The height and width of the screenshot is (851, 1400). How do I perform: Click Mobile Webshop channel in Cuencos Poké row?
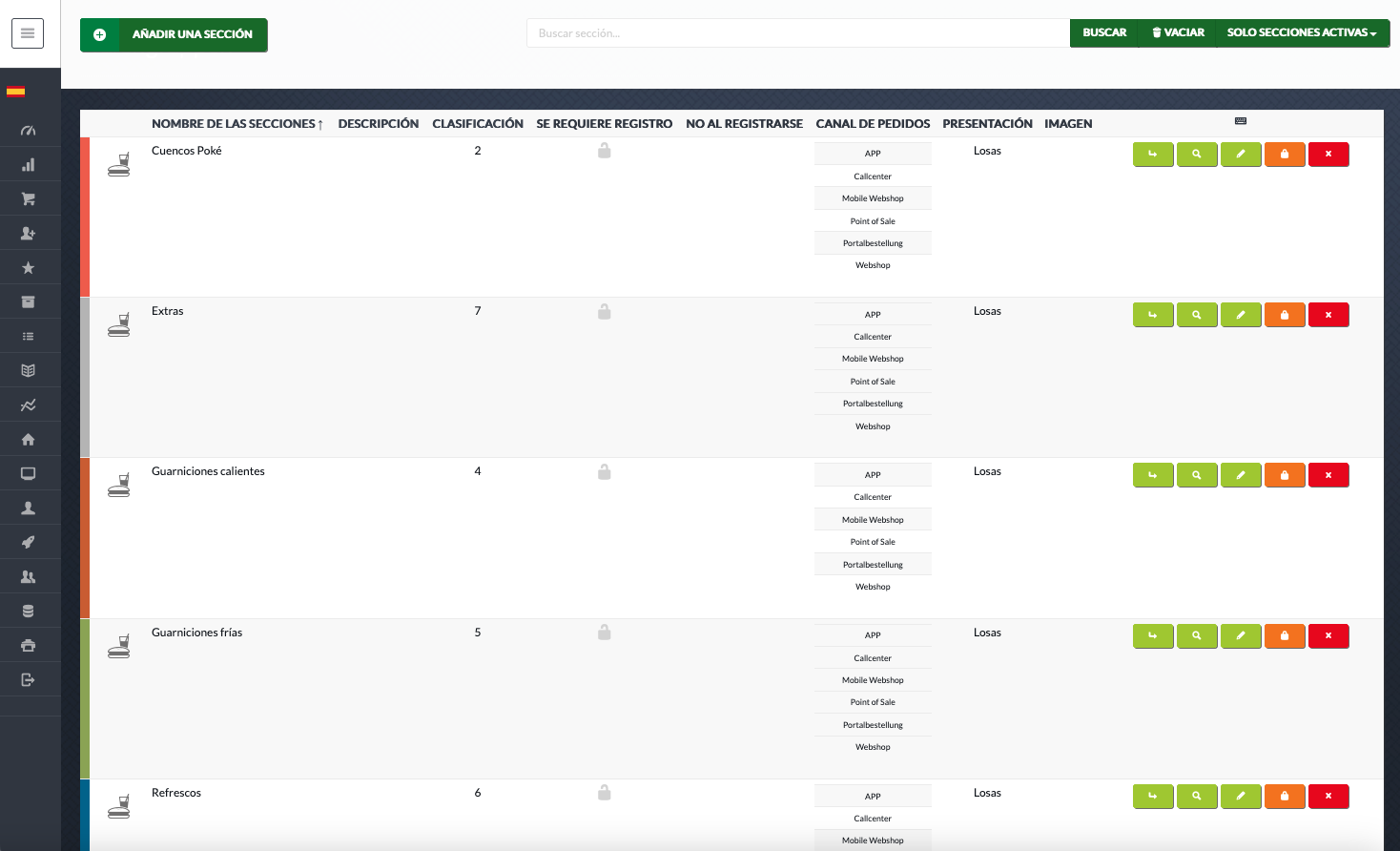(873, 198)
